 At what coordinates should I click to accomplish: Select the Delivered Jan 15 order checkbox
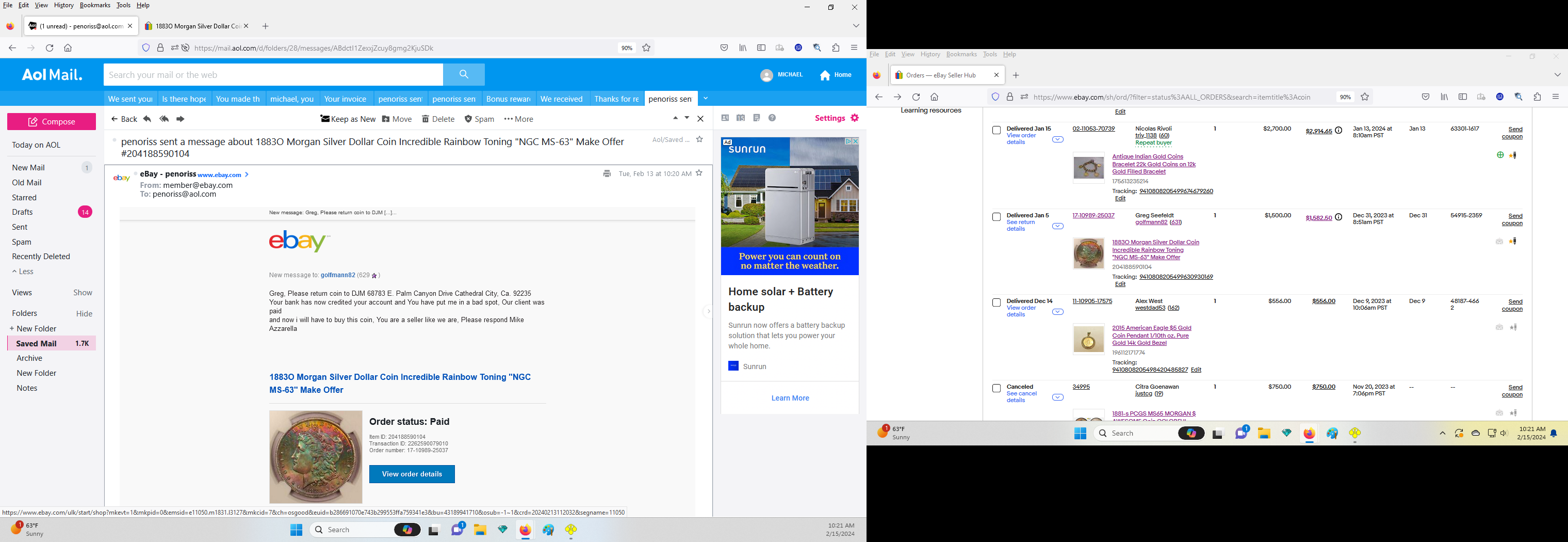tap(997, 130)
